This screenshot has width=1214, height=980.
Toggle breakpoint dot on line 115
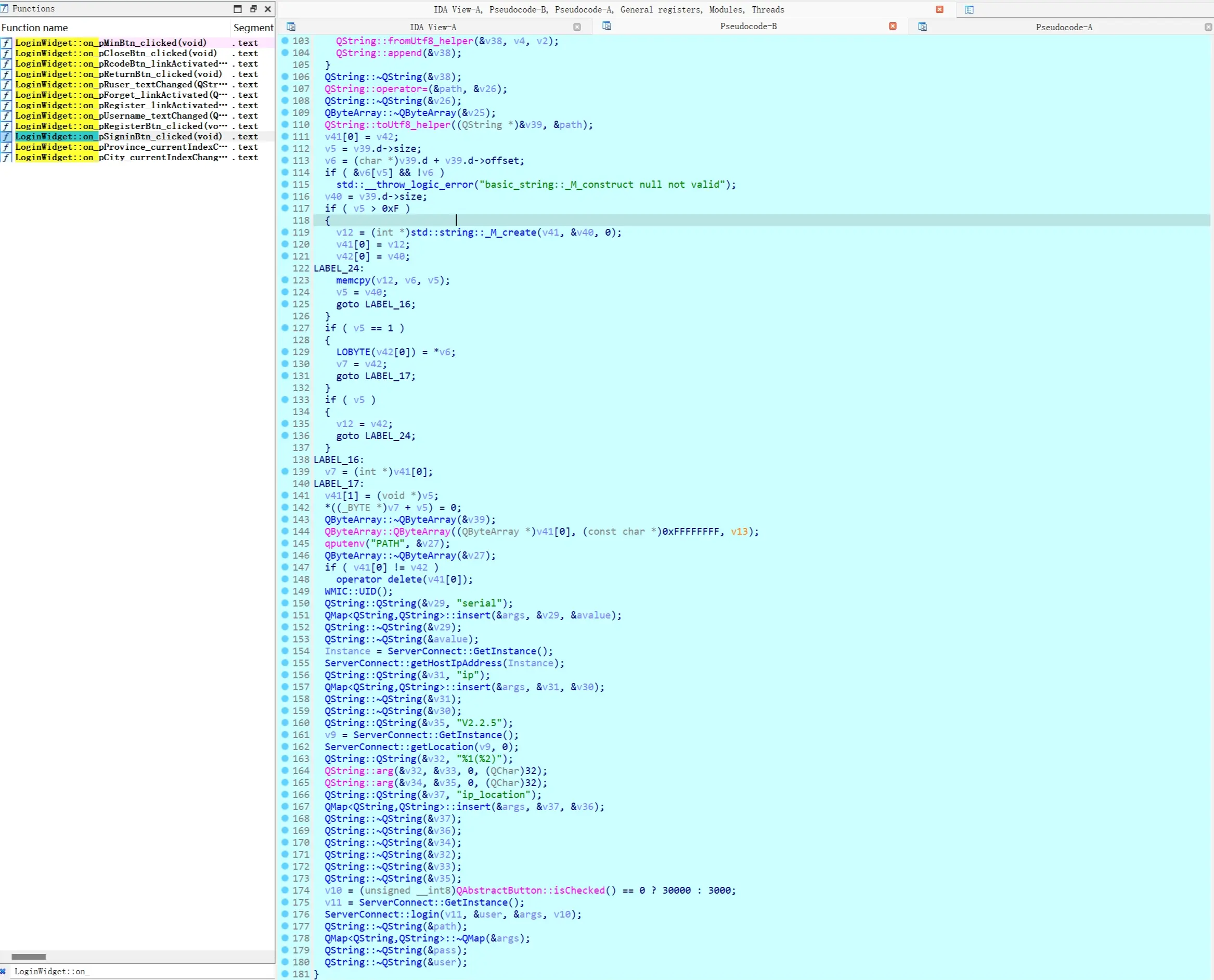point(285,184)
